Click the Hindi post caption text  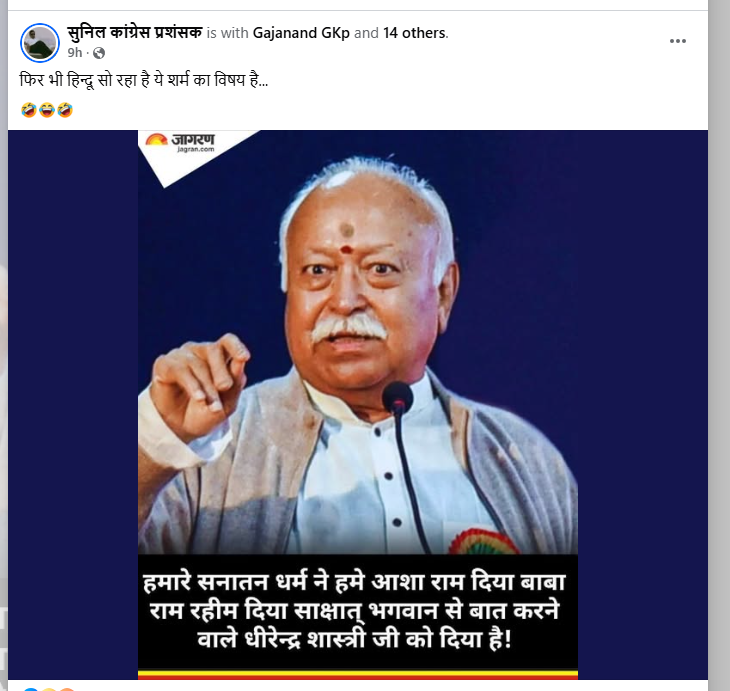tap(144, 80)
